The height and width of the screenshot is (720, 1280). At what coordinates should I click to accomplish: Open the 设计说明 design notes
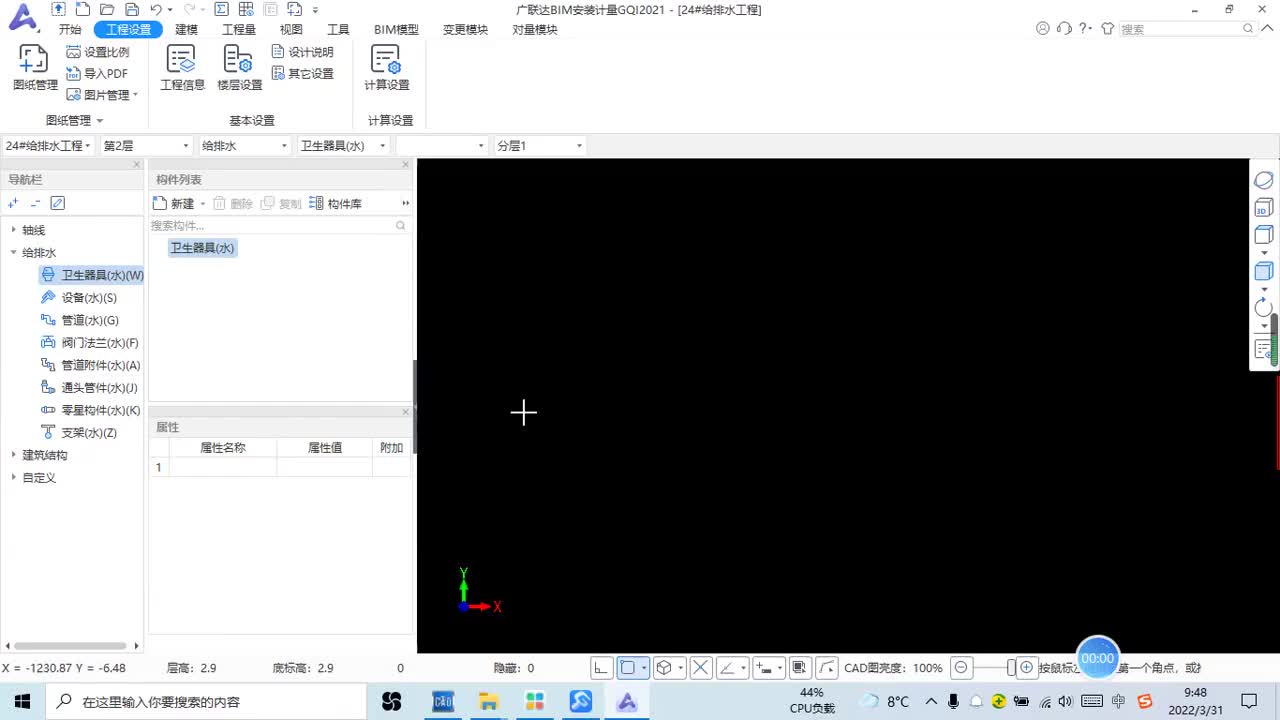pos(302,52)
